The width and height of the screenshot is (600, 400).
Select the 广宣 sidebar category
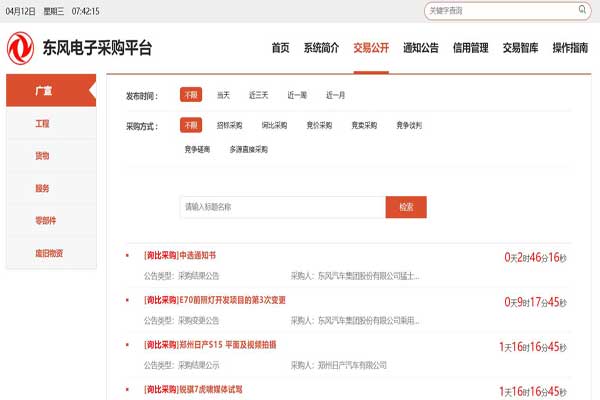coord(51,90)
